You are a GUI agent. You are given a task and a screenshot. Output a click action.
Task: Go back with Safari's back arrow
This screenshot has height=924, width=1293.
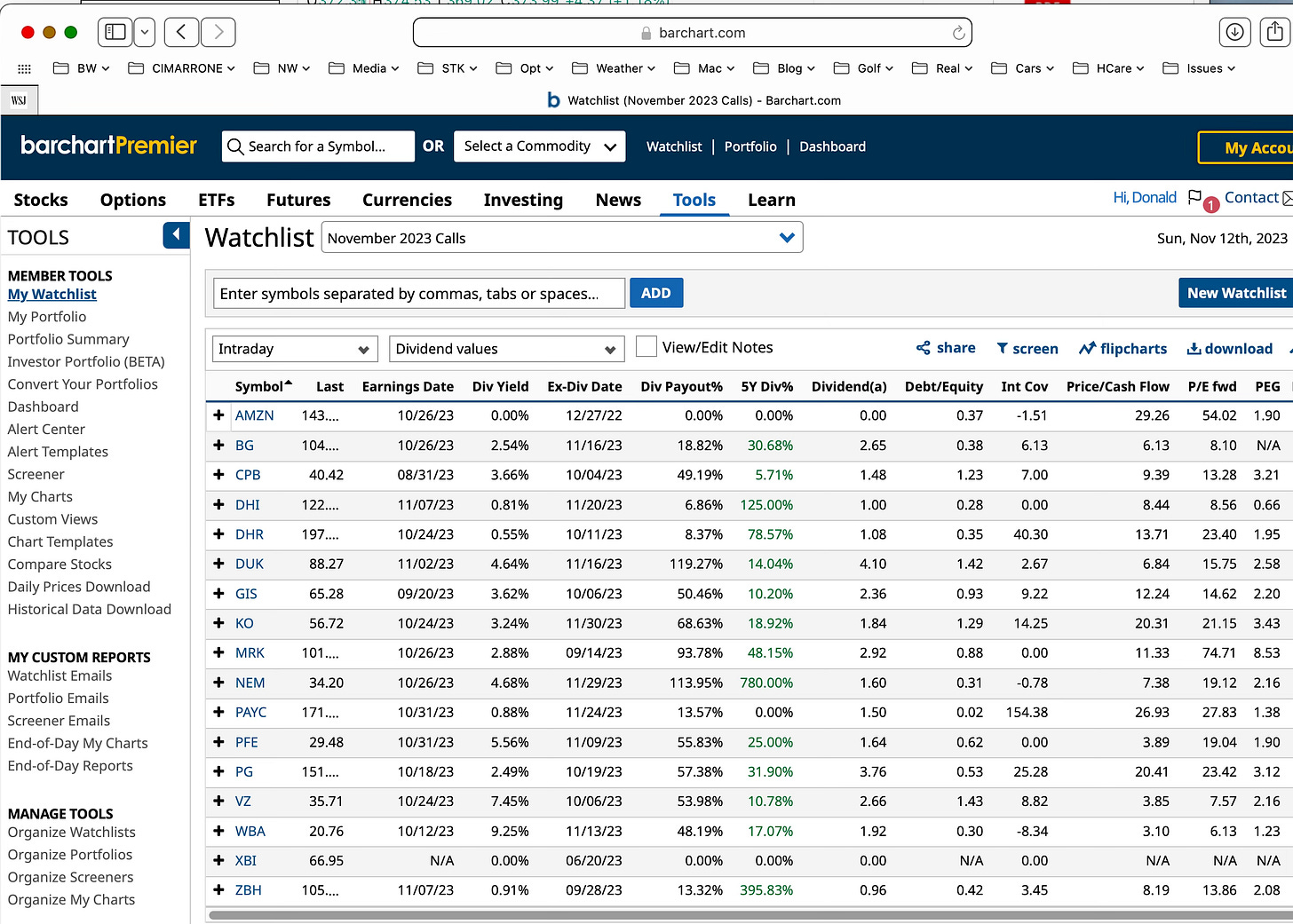coord(181,32)
